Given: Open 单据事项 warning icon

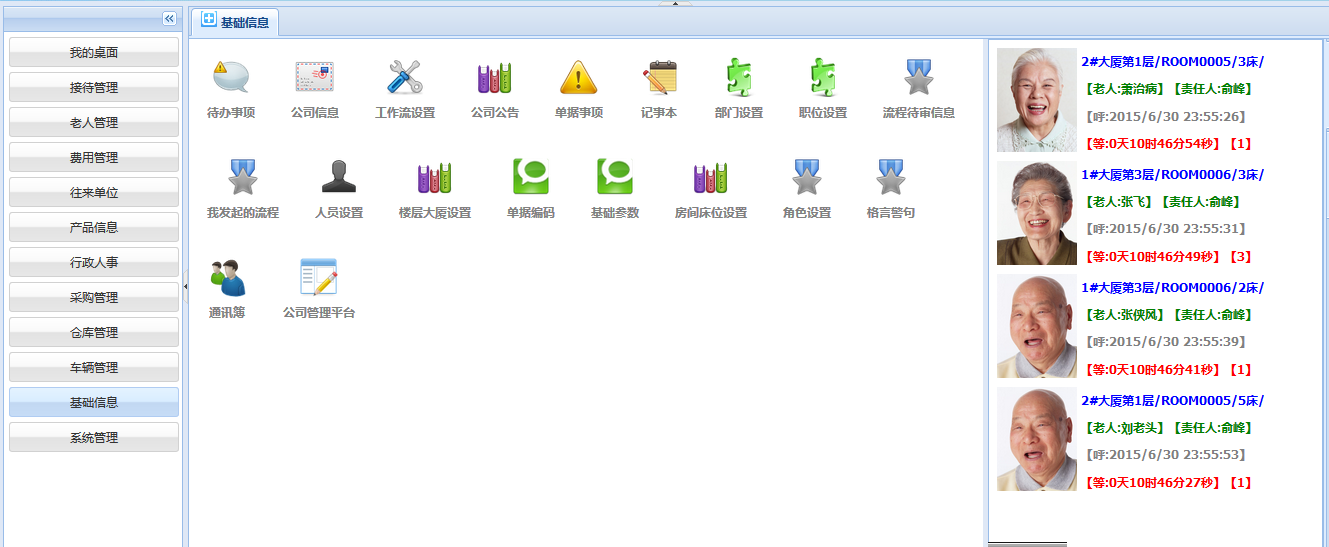Looking at the screenshot, I should click(x=578, y=77).
